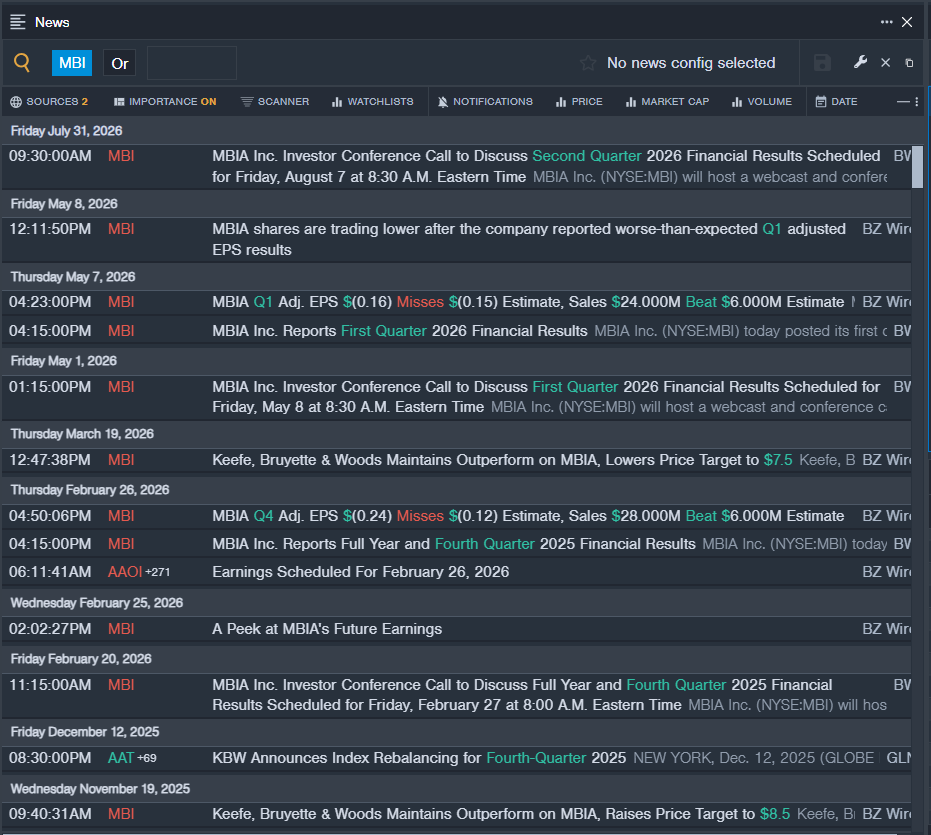931x835 pixels.
Task: Click the AAT ticker symbol
Action: [x=121, y=758]
